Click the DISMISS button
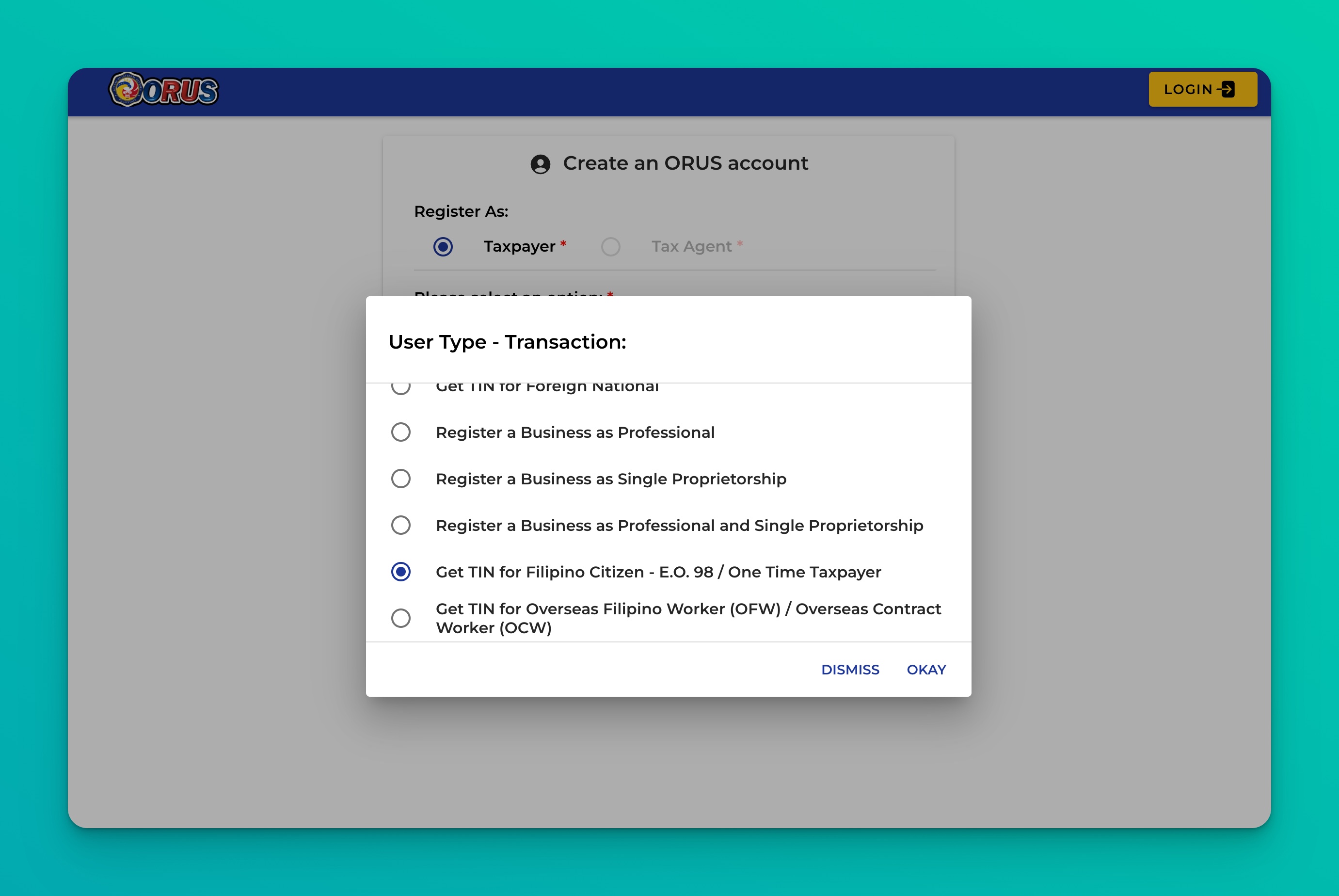The height and width of the screenshot is (896, 1339). click(x=850, y=669)
